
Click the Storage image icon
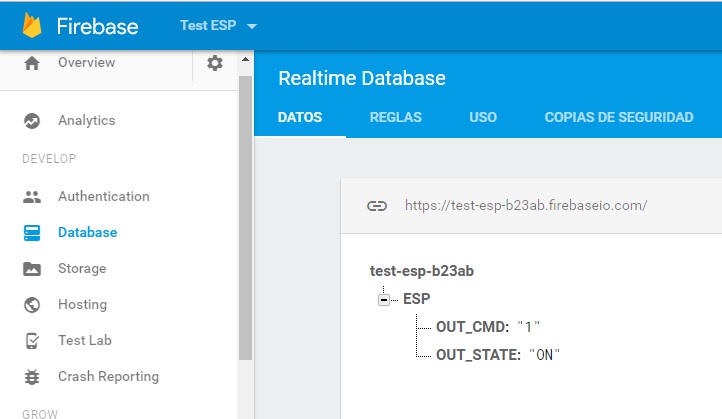(x=32, y=269)
